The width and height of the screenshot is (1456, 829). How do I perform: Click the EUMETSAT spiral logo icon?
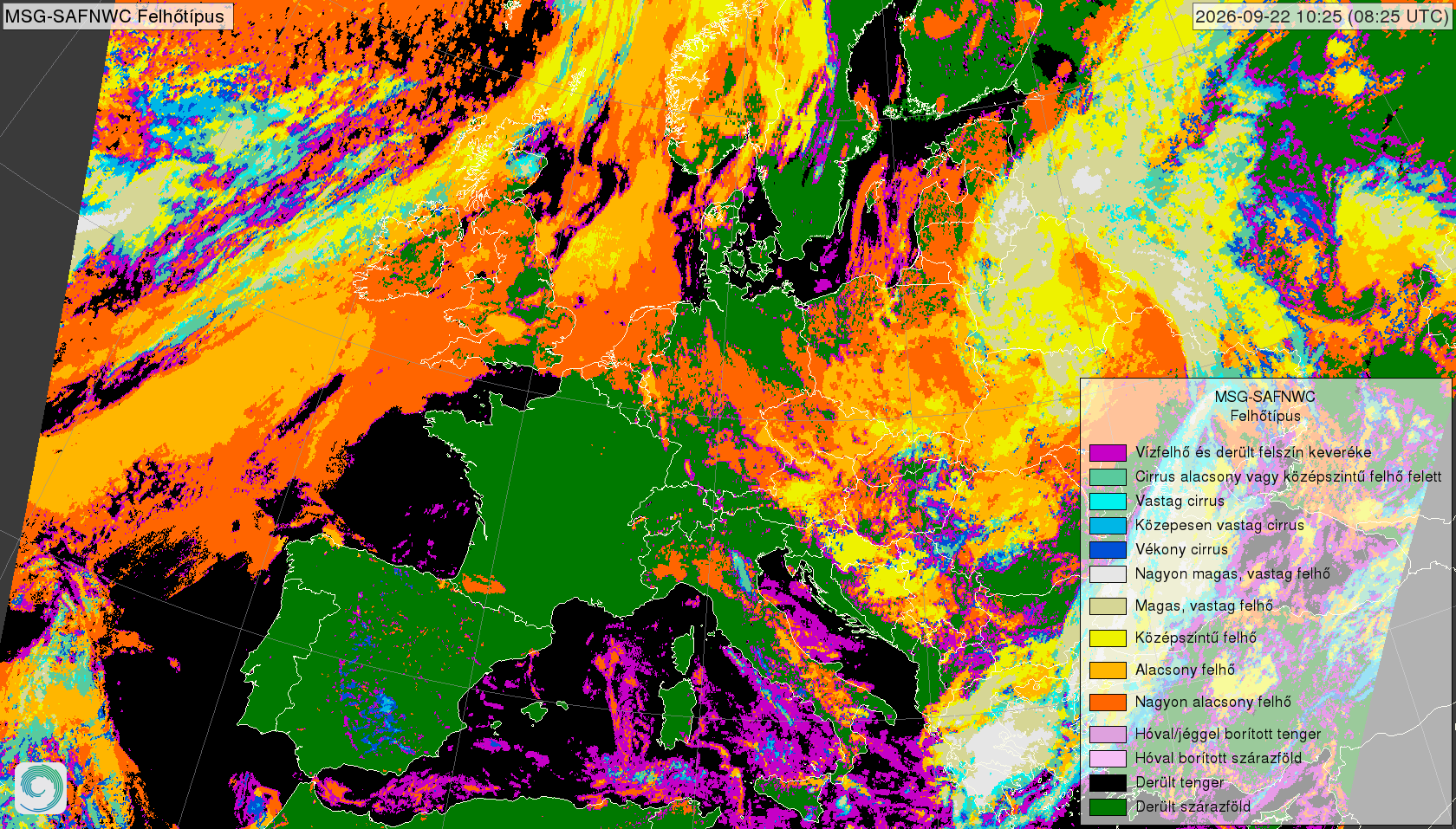(41, 787)
